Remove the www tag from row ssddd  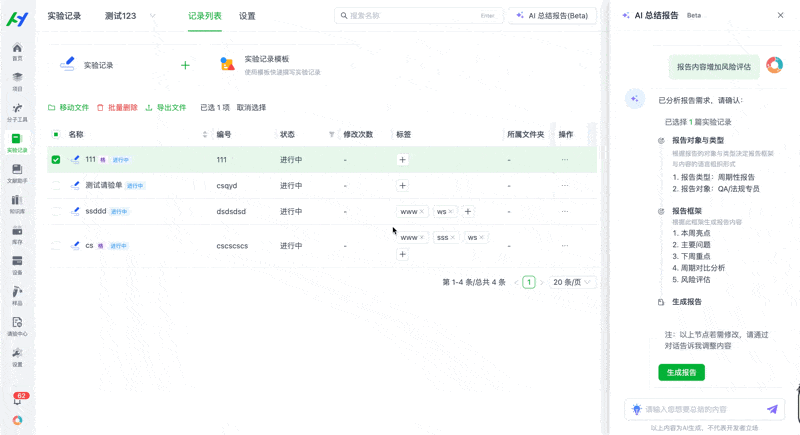point(421,212)
